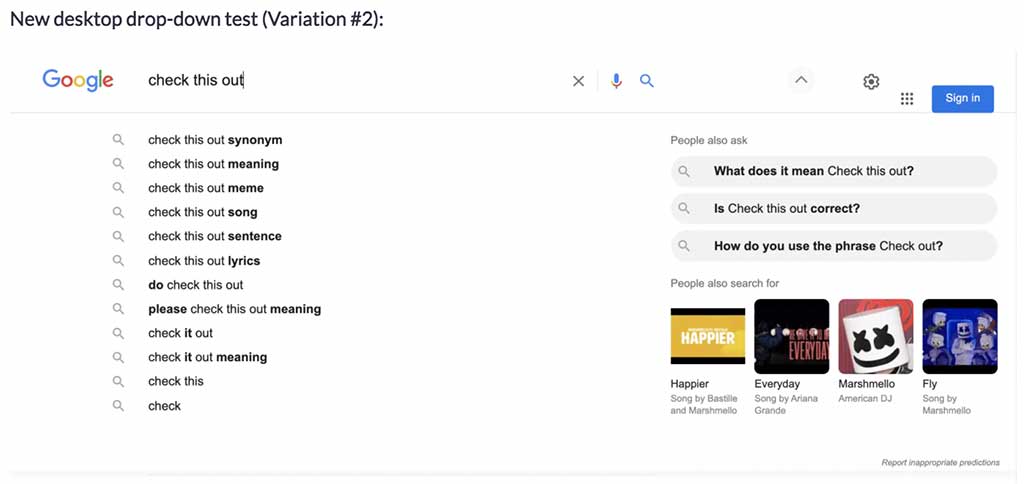Open 'Is Check this out correct?' question
Viewport: 1024px width, 484px height.
point(834,209)
